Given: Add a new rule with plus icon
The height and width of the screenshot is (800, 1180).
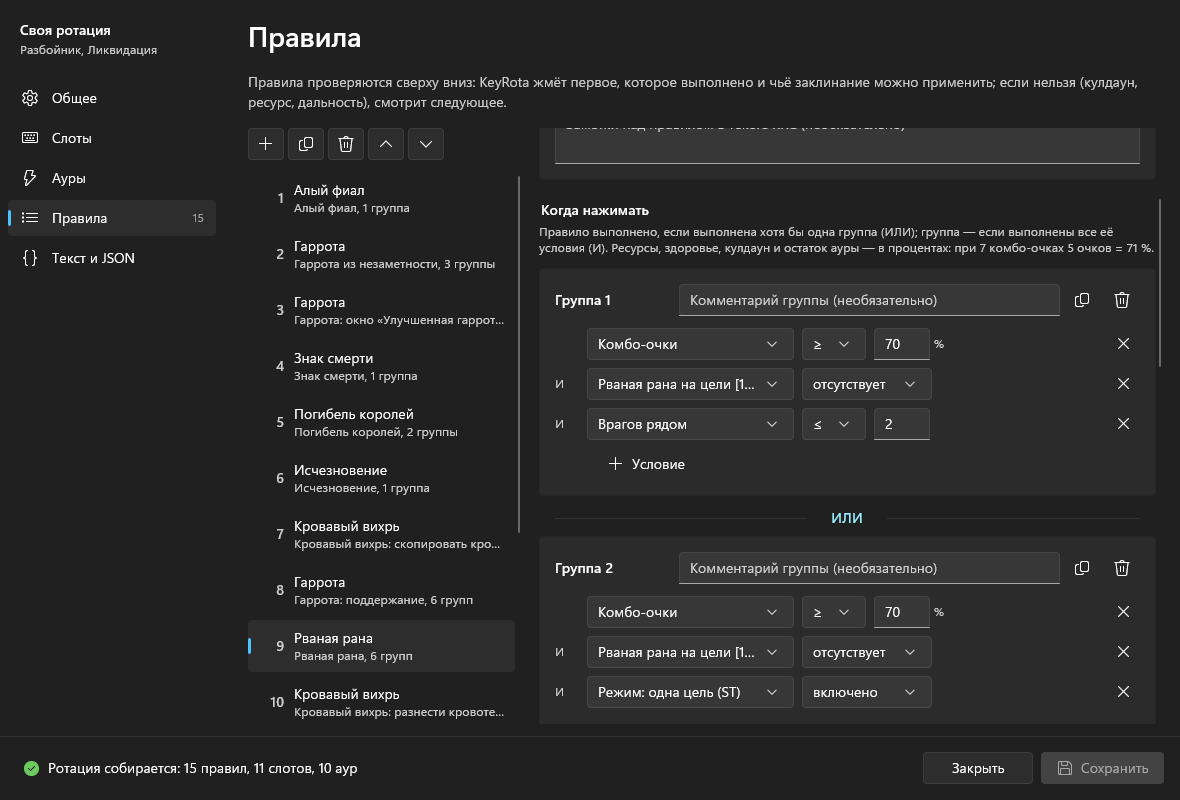Looking at the screenshot, I should 266,144.
